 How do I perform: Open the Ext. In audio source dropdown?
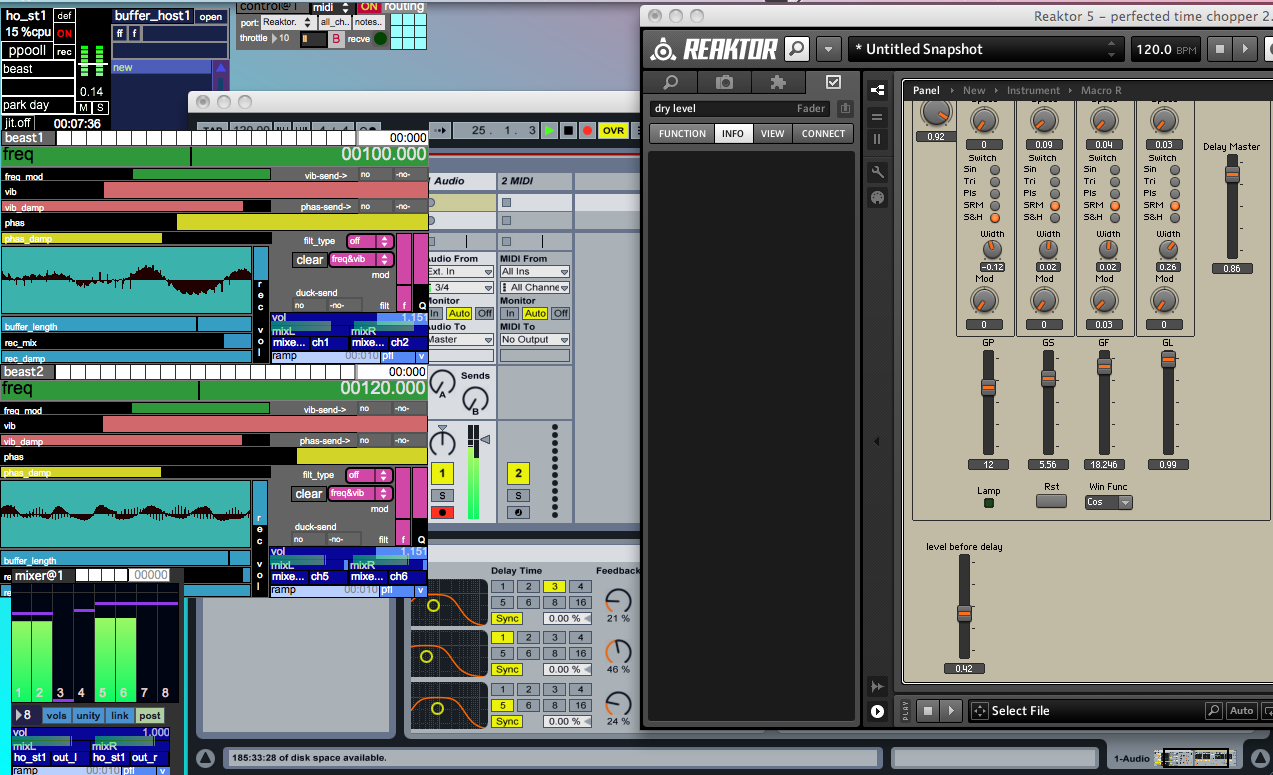tap(459, 272)
